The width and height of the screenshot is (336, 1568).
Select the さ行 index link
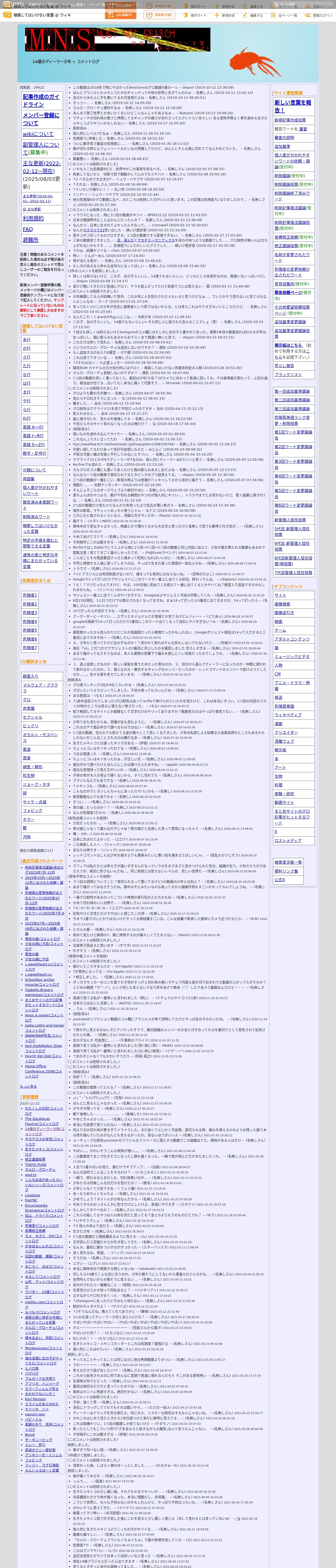(x=27, y=357)
